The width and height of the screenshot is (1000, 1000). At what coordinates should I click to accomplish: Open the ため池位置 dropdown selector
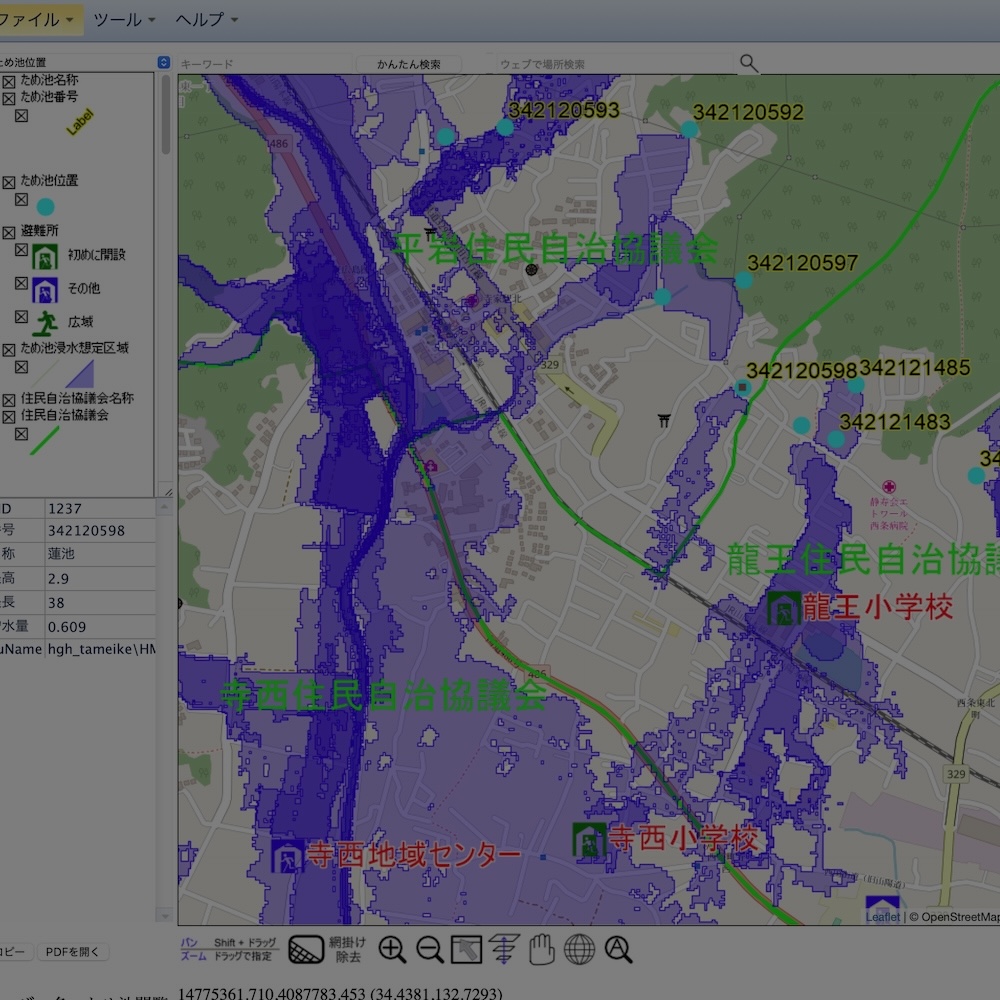(164, 62)
